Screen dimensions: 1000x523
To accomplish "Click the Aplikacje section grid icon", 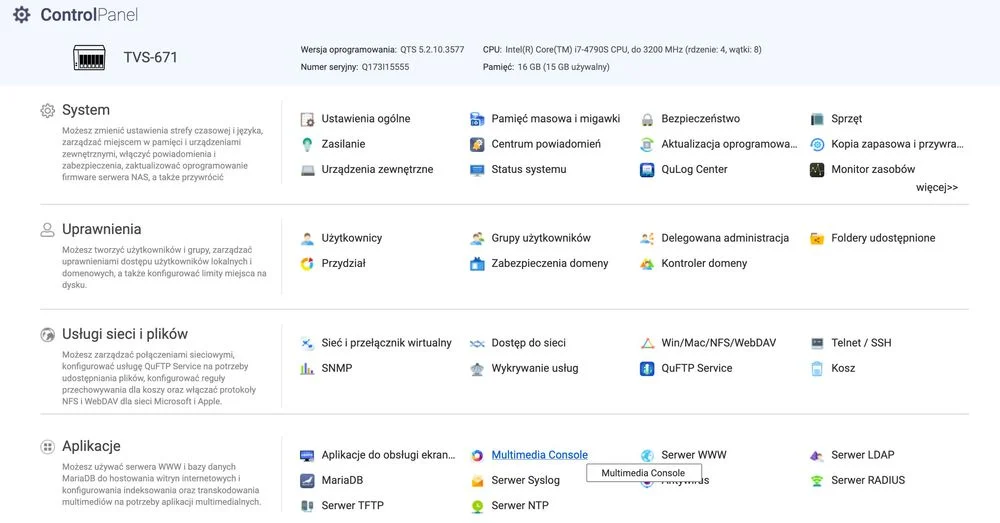I will pos(48,446).
